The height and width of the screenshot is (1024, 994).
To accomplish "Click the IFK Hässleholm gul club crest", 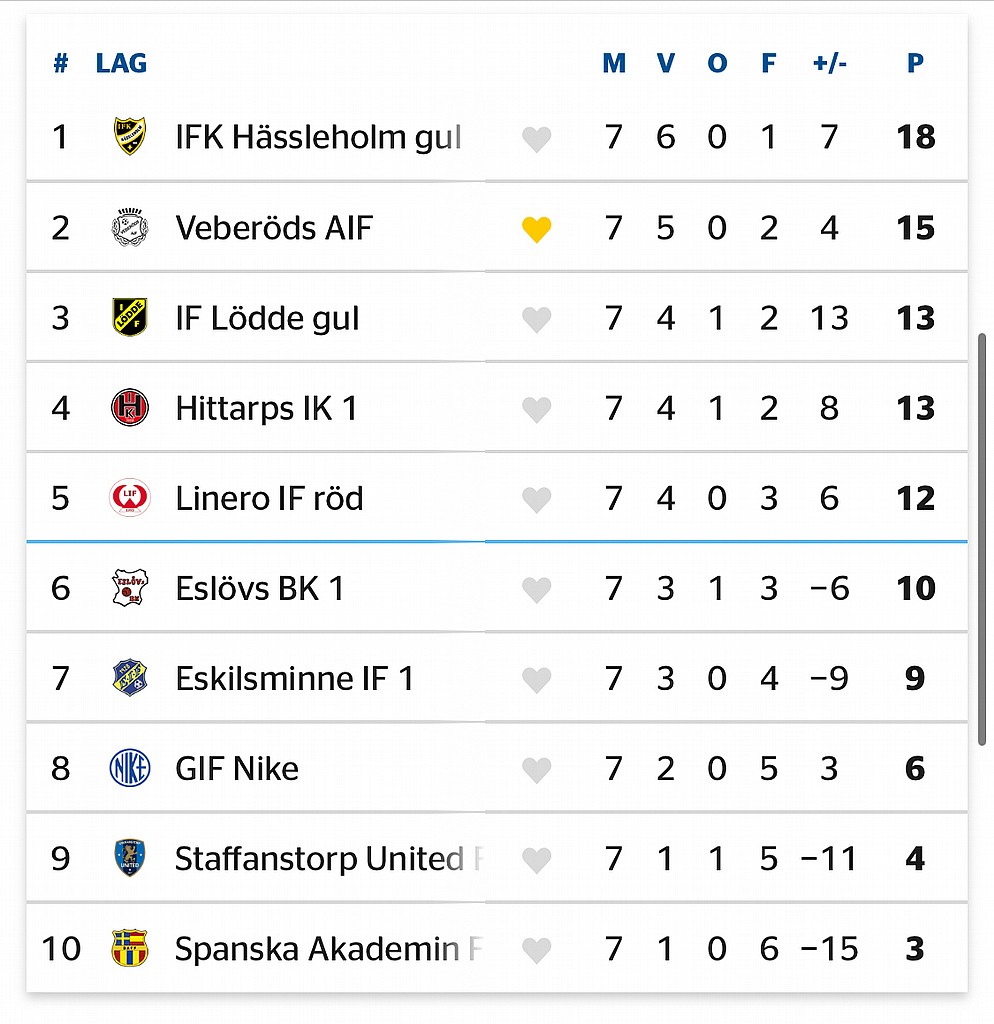I will pyautogui.click(x=130, y=136).
